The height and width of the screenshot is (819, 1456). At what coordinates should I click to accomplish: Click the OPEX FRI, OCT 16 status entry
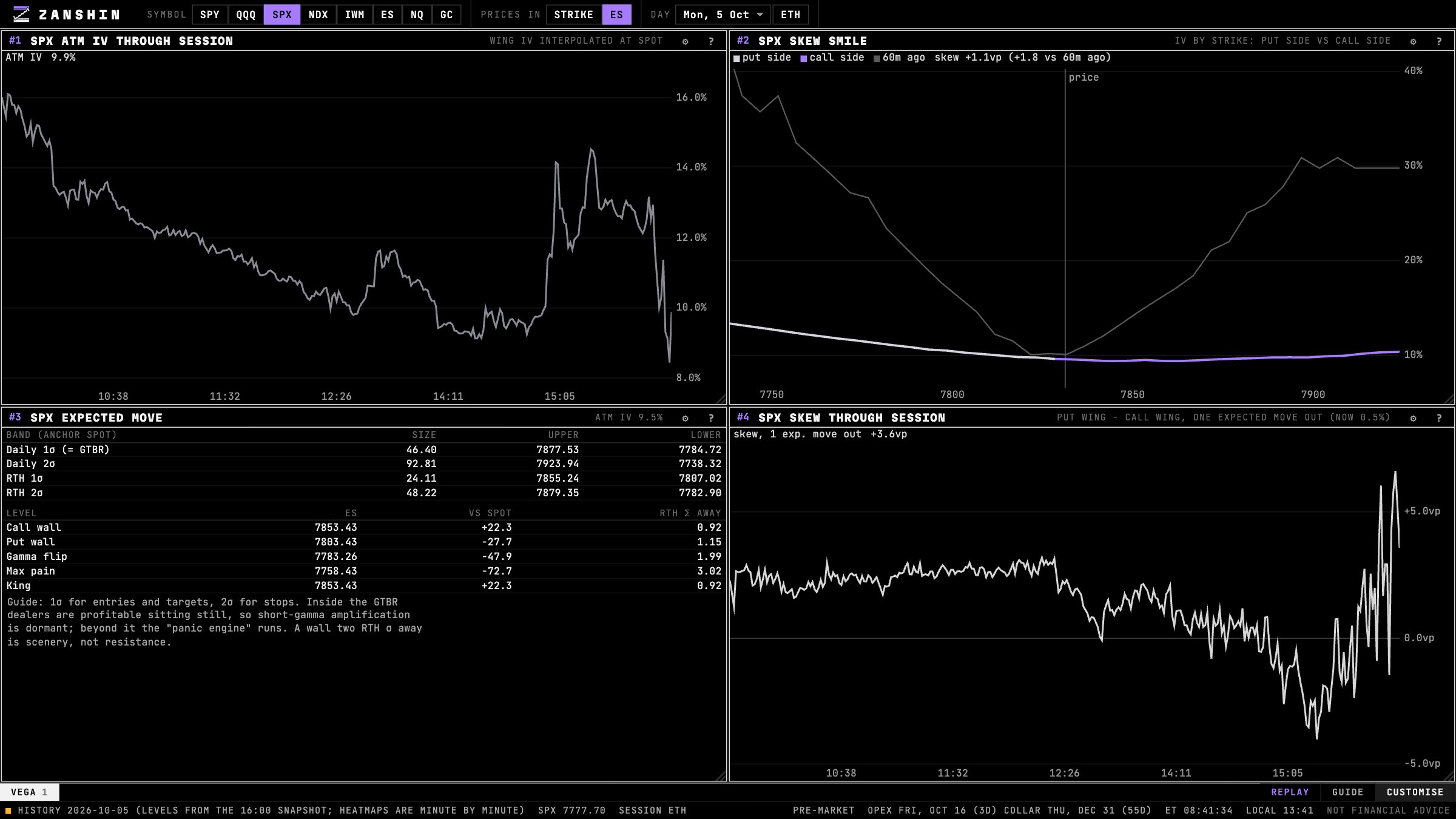click(x=932, y=811)
